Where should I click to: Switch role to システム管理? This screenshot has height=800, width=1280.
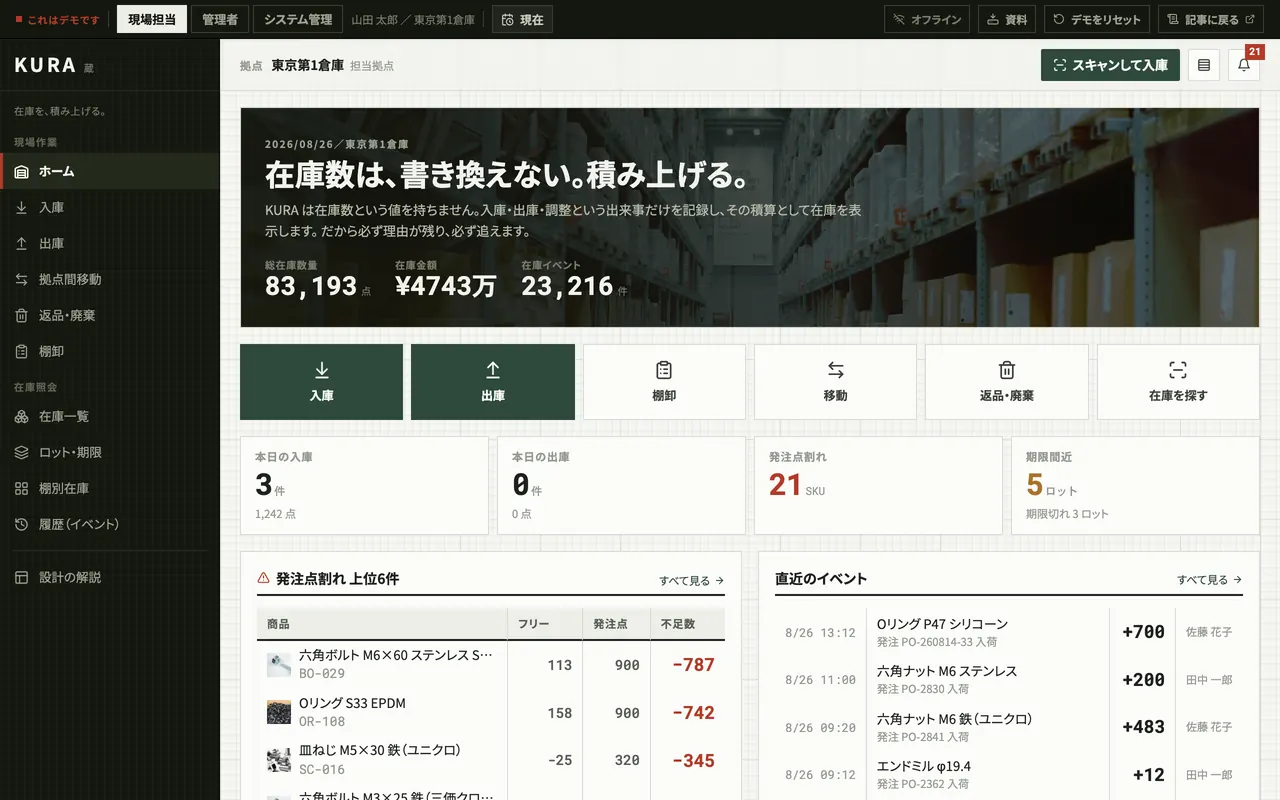[298, 19]
